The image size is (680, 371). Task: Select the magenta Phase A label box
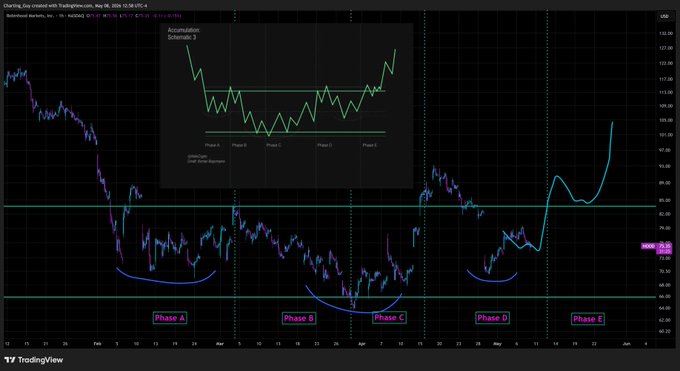click(x=170, y=318)
